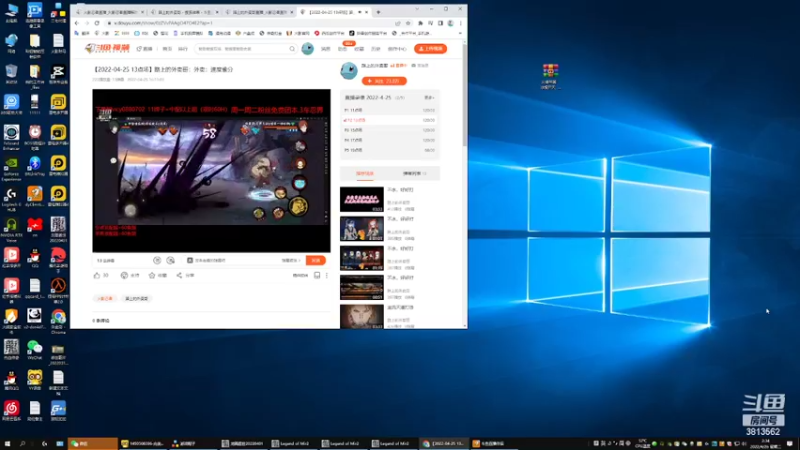The width and height of the screenshot is (800, 450).
Task: Send danmaku with the orange send button
Action: (x=316, y=261)
